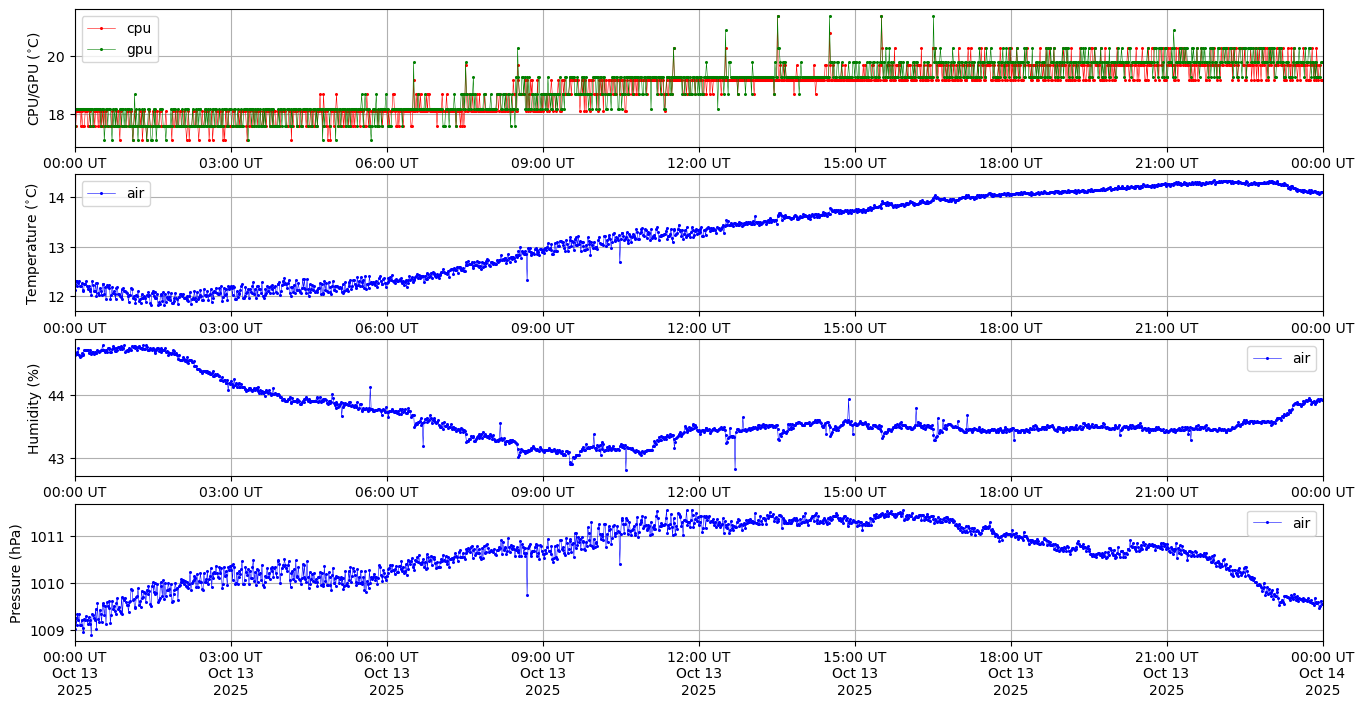1364x707 pixels.
Task: Click the 12:00 UT tick under the CPU/GPU plot
Action: click(x=698, y=163)
